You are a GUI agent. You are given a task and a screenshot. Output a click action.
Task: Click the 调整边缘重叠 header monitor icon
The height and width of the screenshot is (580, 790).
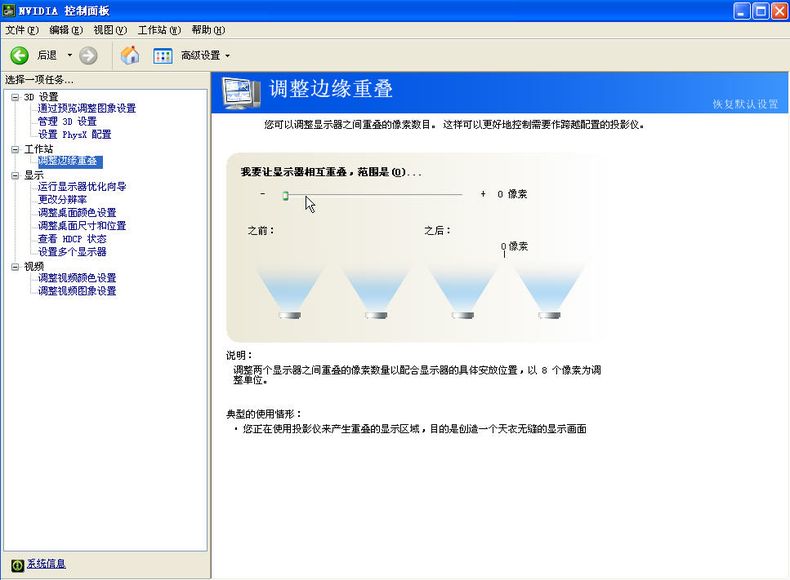click(241, 93)
